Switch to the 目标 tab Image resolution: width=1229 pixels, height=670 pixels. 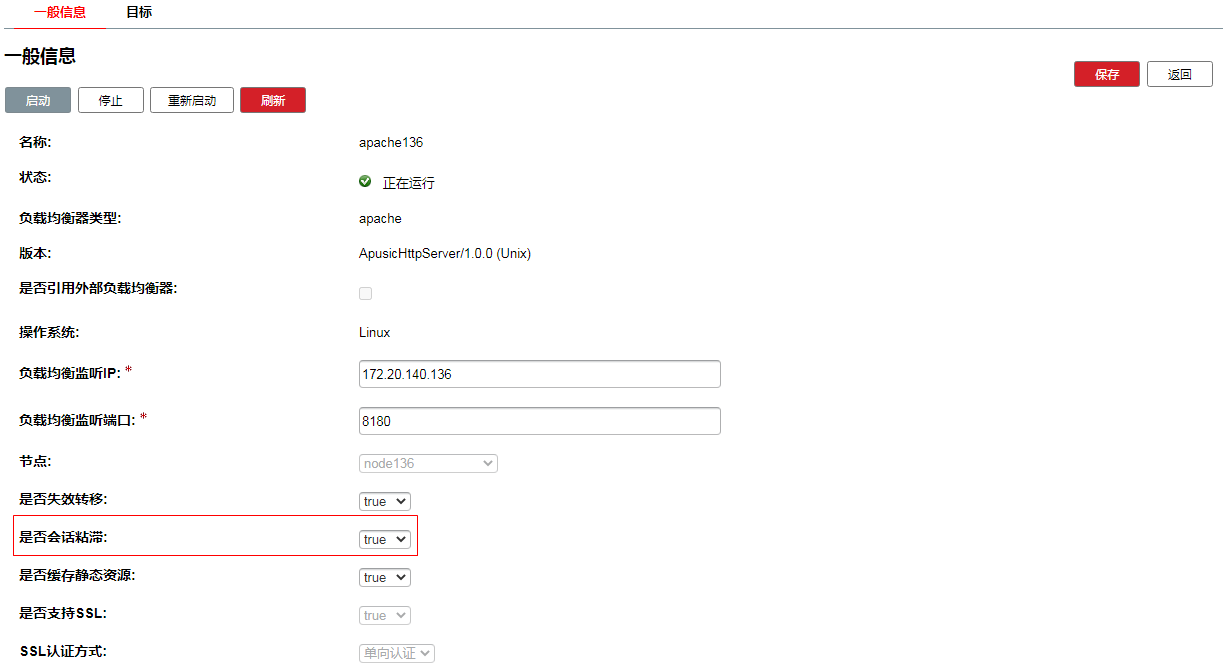point(139,13)
